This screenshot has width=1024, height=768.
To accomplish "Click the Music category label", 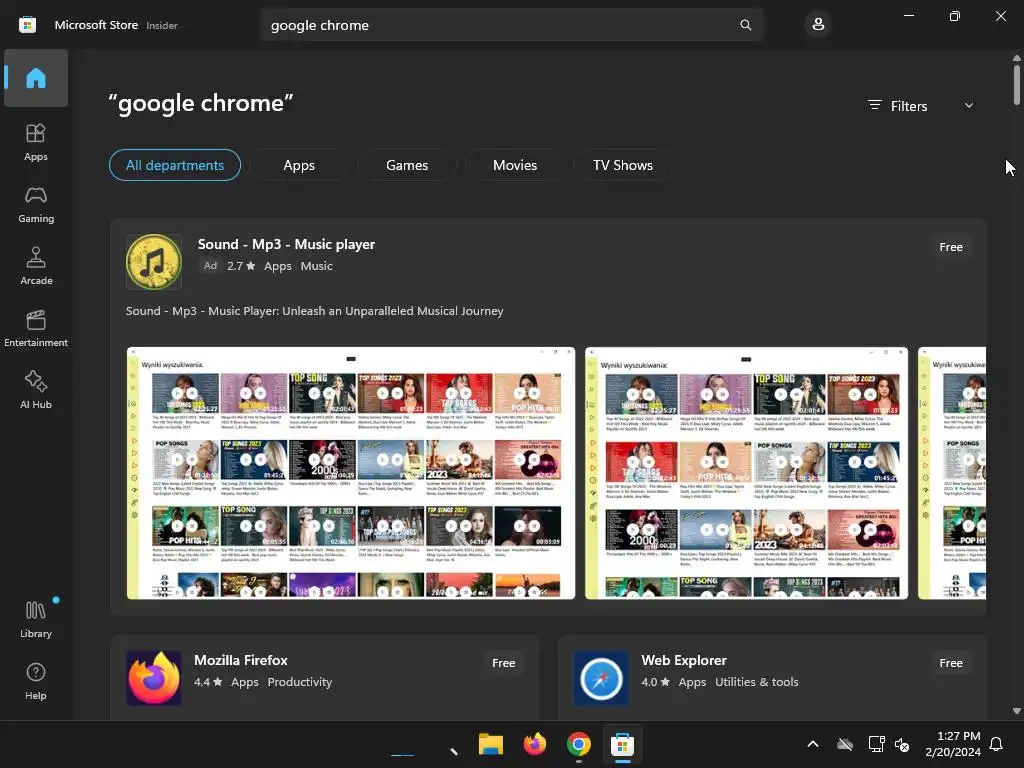I will click(316, 266).
